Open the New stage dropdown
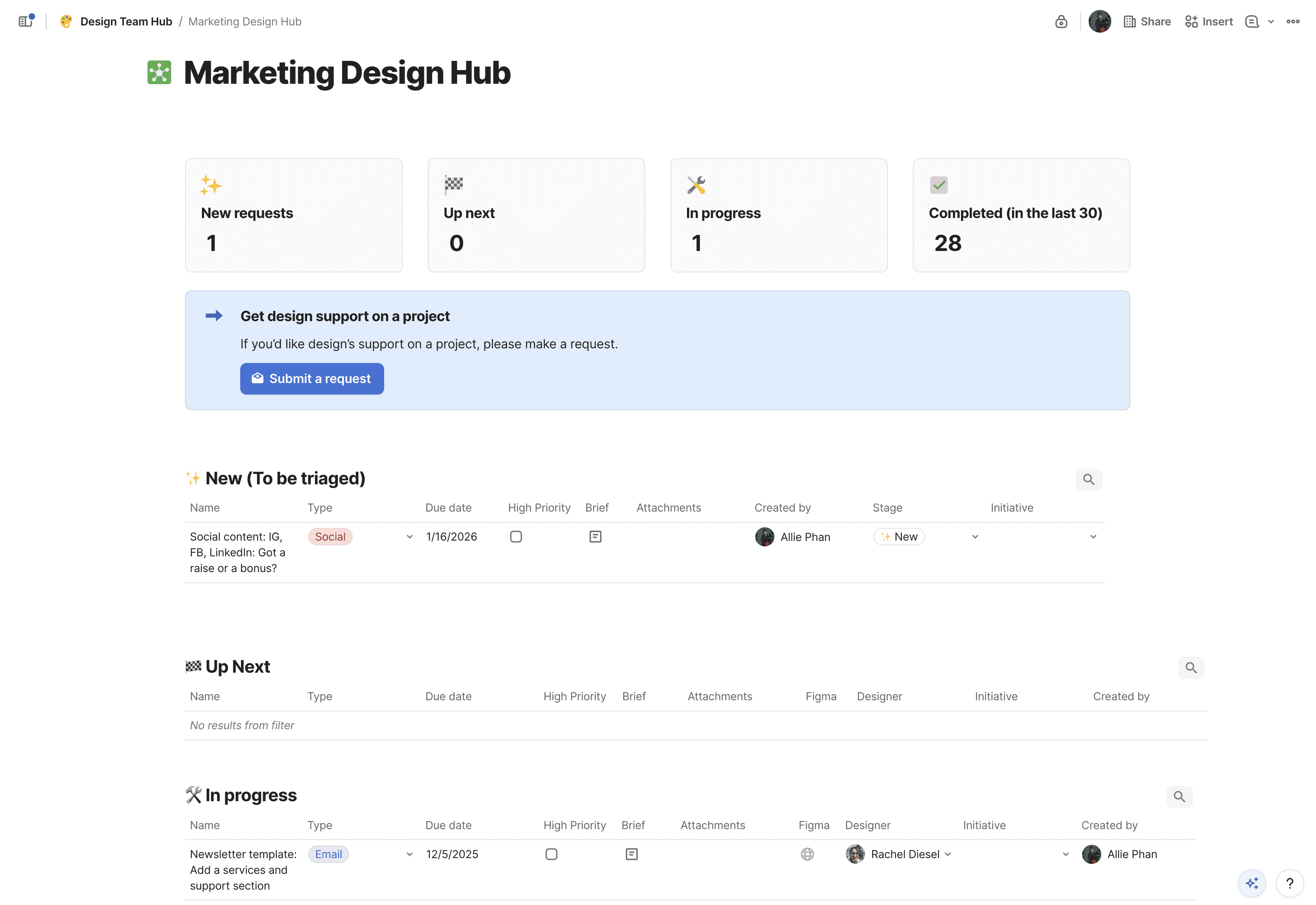The image size is (1316, 905). [x=975, y=536]
